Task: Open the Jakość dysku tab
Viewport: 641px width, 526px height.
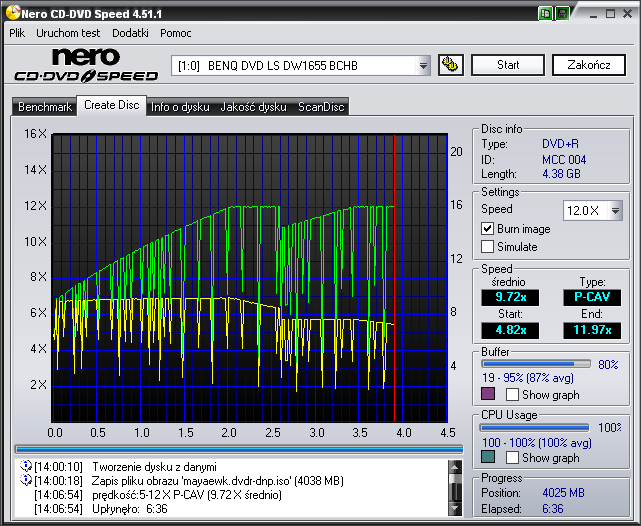Action: 253,107
